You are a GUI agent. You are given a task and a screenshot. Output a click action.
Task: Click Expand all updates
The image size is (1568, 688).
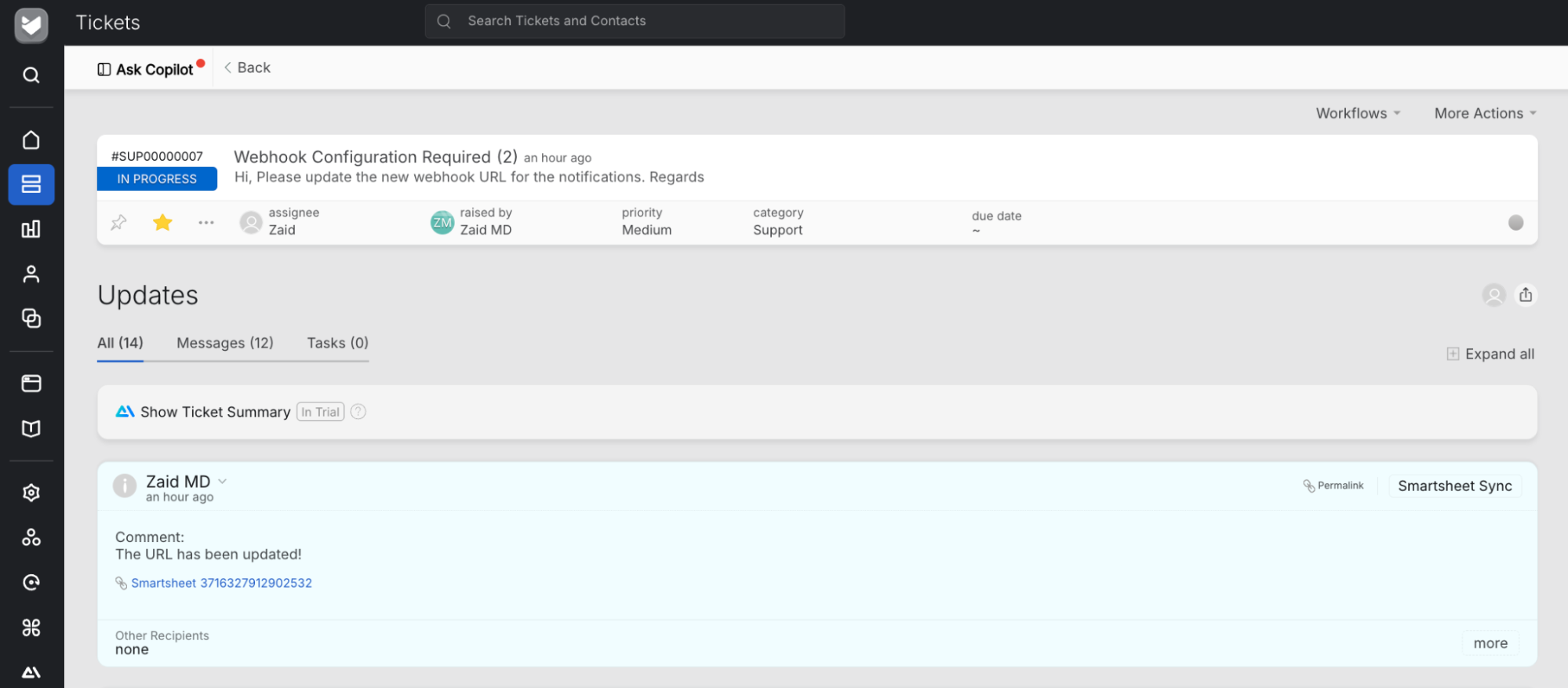coord(1490,354)
